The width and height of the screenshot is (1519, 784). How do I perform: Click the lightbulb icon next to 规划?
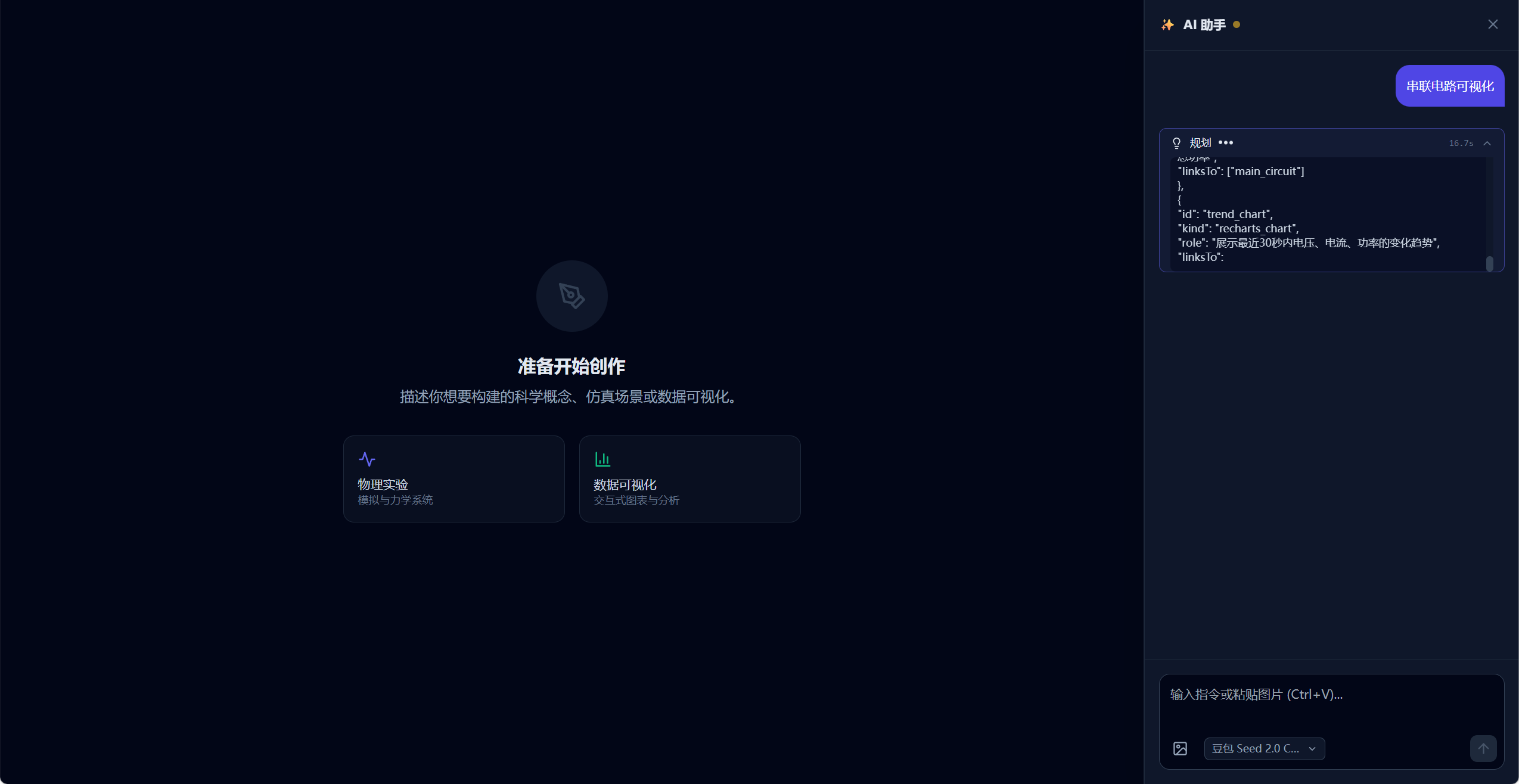[1176, 143]
